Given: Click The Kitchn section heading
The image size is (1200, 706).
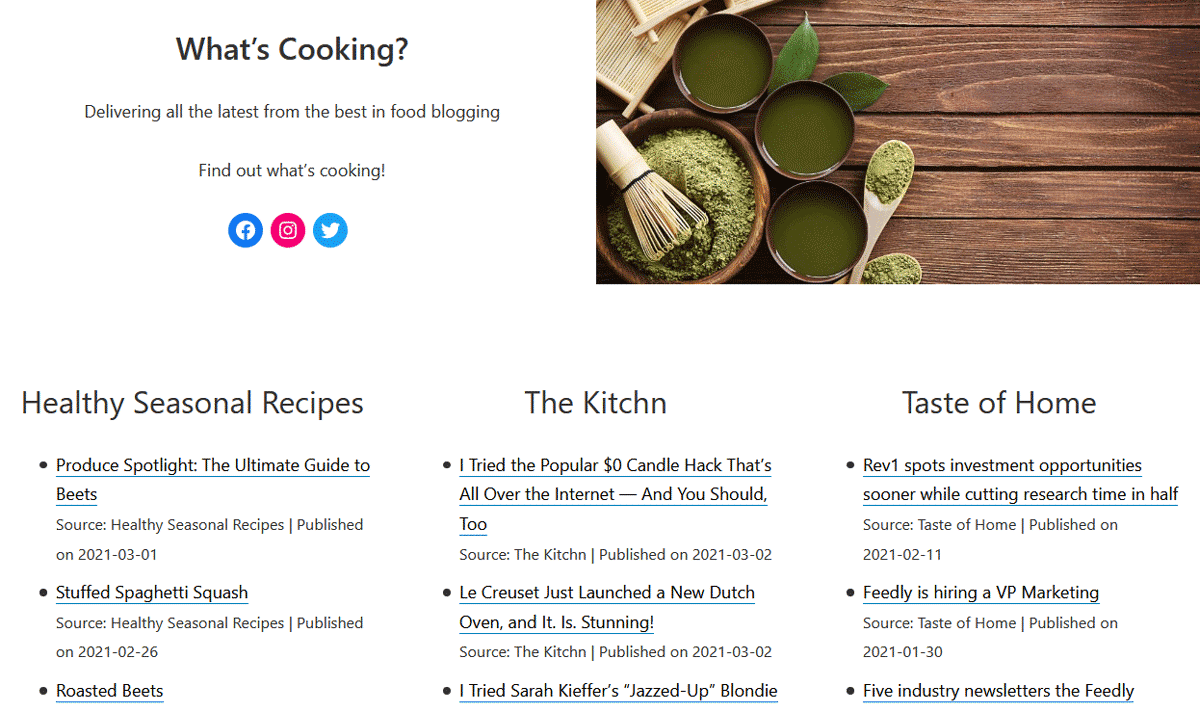Looking at the screenshot, I should (595, 403).
